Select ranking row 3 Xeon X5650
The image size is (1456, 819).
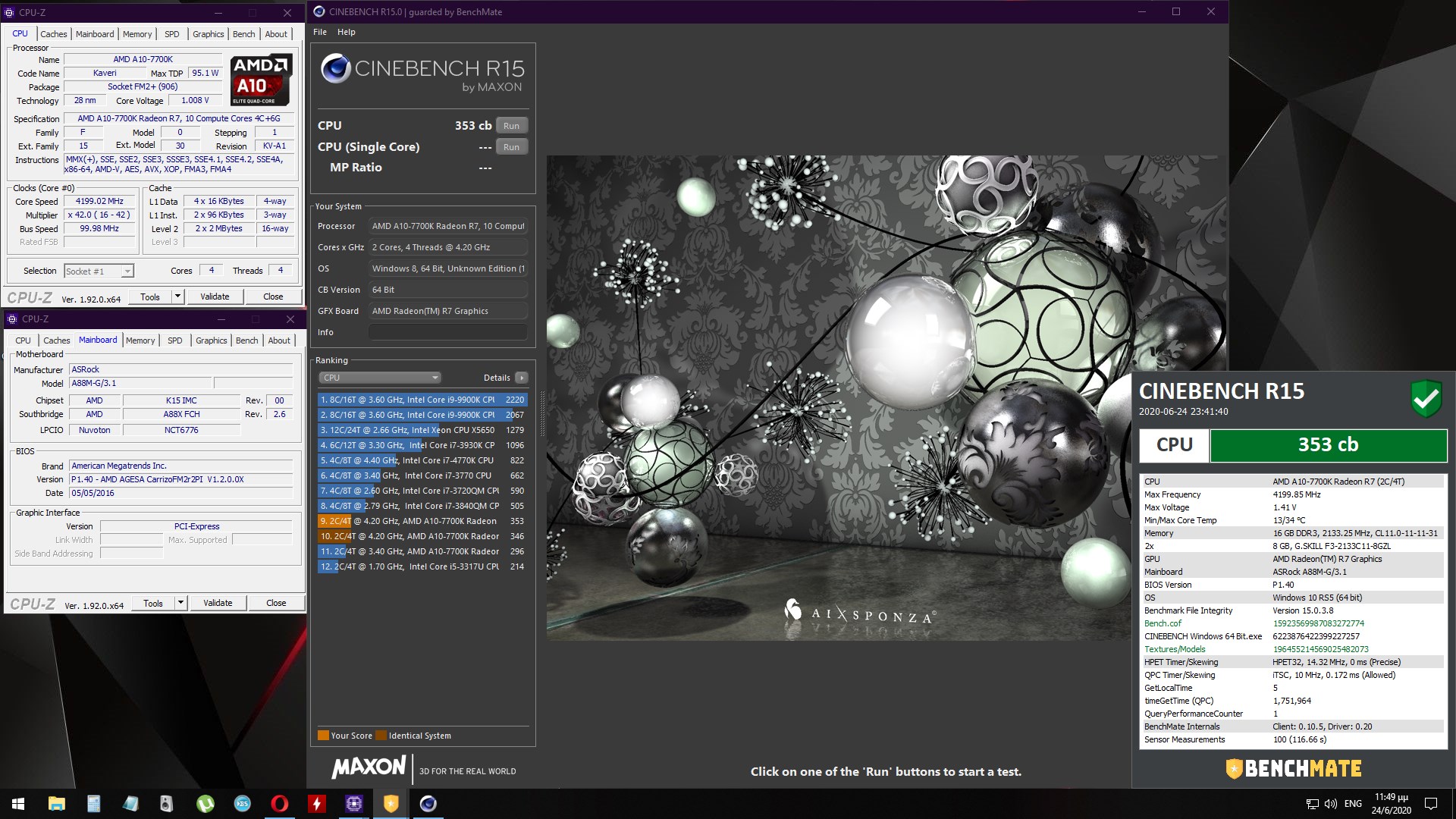coord(422,430)
